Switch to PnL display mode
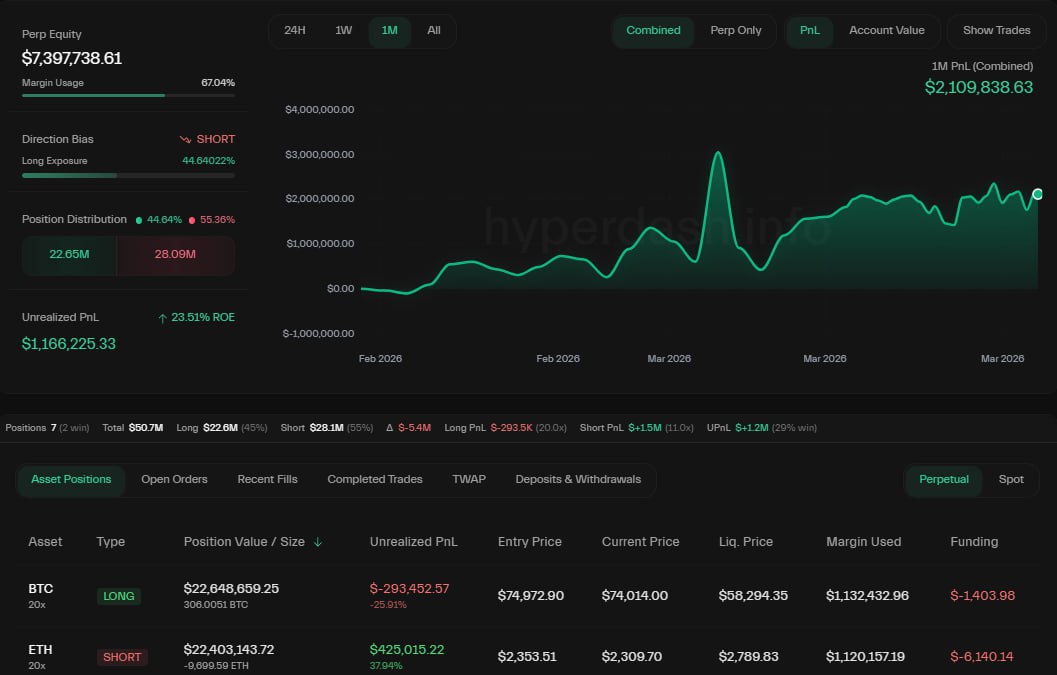Viewport: 1057px width, 675px height. point(809,31)
